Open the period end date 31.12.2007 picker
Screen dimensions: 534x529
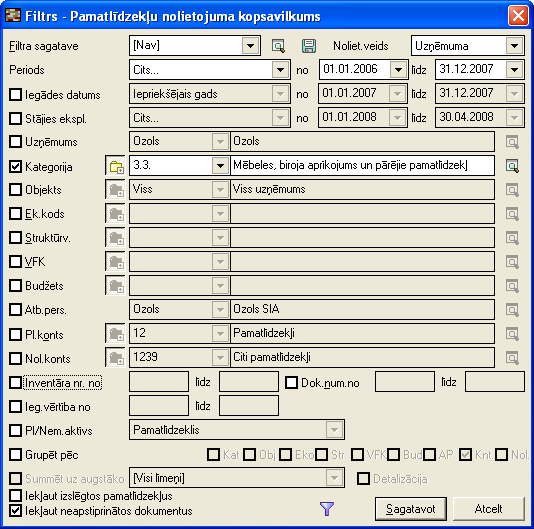tap(515, 70)
